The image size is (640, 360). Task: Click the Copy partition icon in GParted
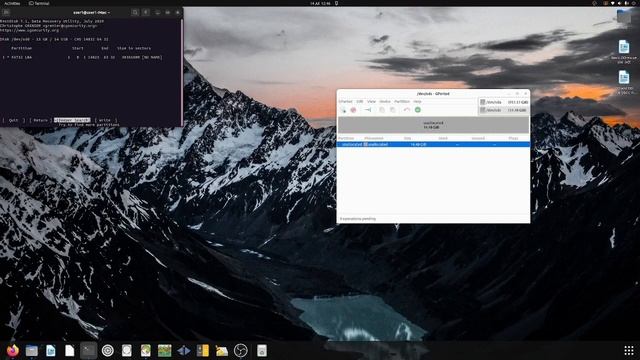[x=382, y=110]
